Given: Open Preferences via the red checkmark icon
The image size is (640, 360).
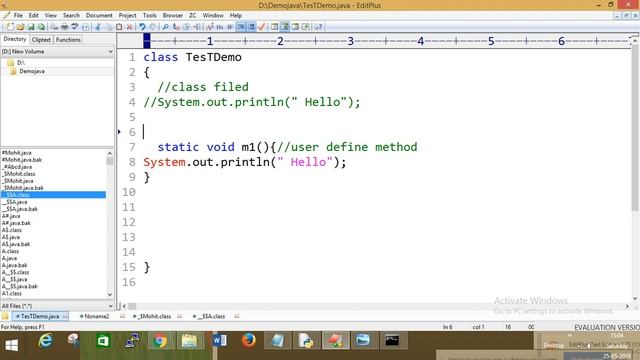Looking at the screenshot, I should pyautogui.click(x=262, y=27).
